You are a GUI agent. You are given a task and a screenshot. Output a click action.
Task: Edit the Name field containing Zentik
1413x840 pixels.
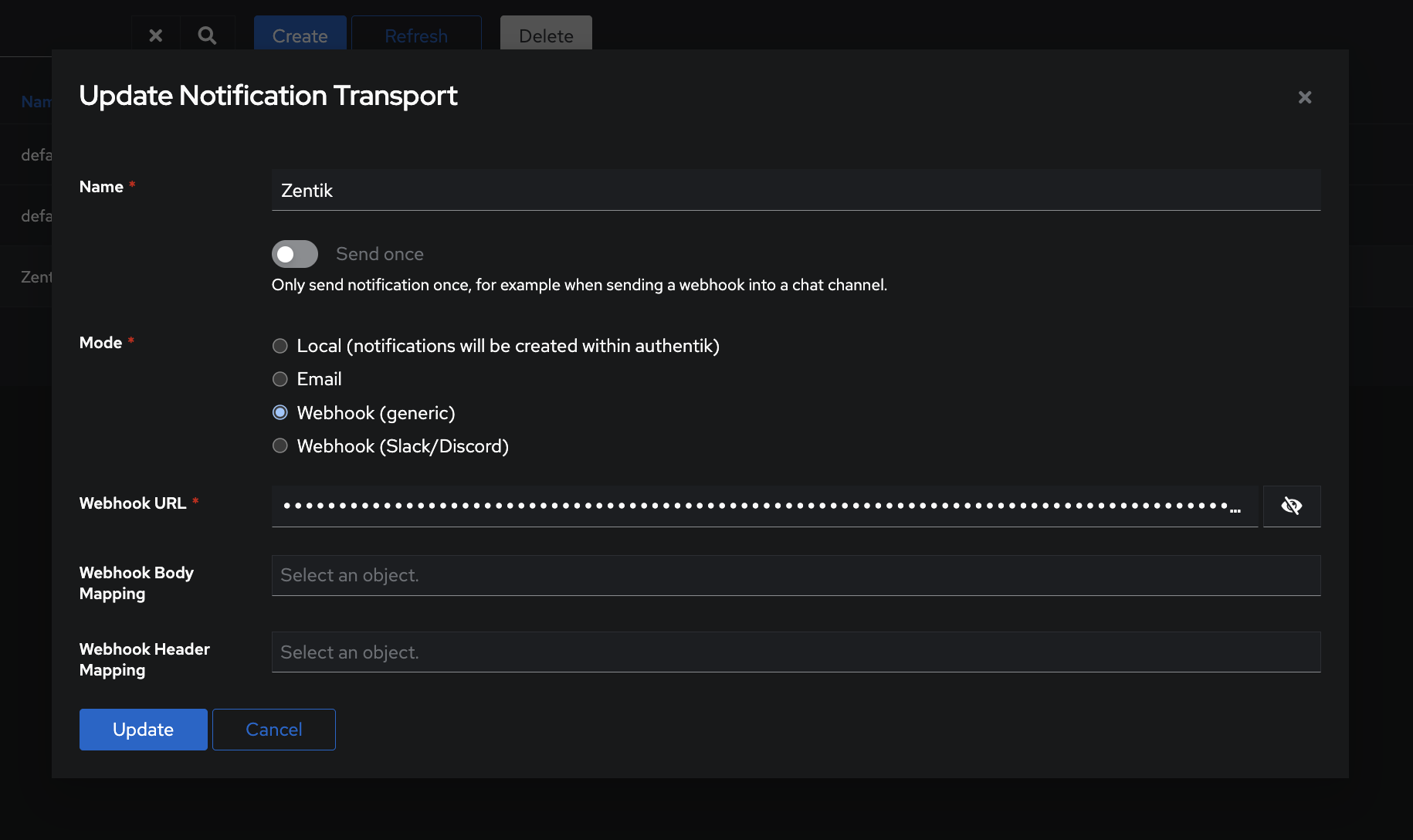coord(795,191)
